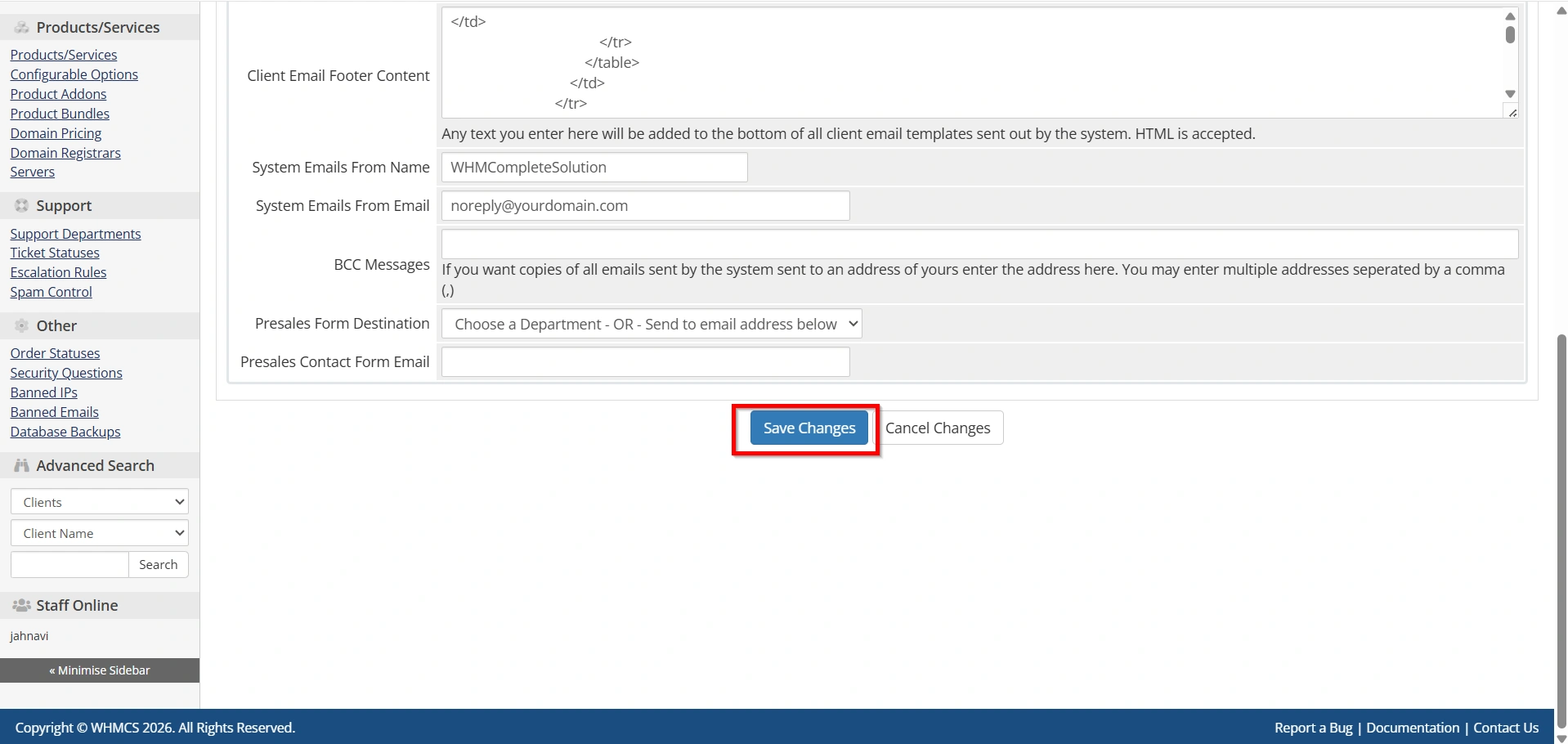
Task: Open the Client Name field dropdown
Action: [x=100, y=533]
